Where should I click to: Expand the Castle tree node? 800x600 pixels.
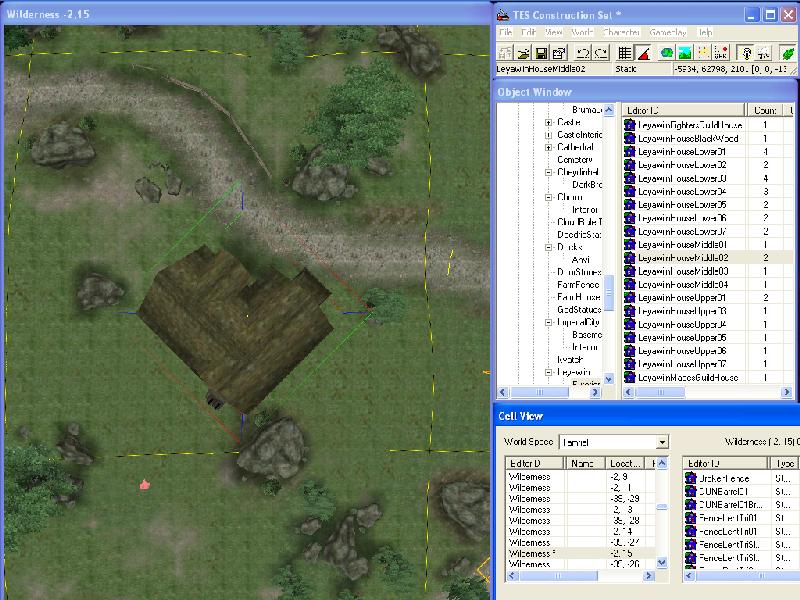tap(548, 122)
